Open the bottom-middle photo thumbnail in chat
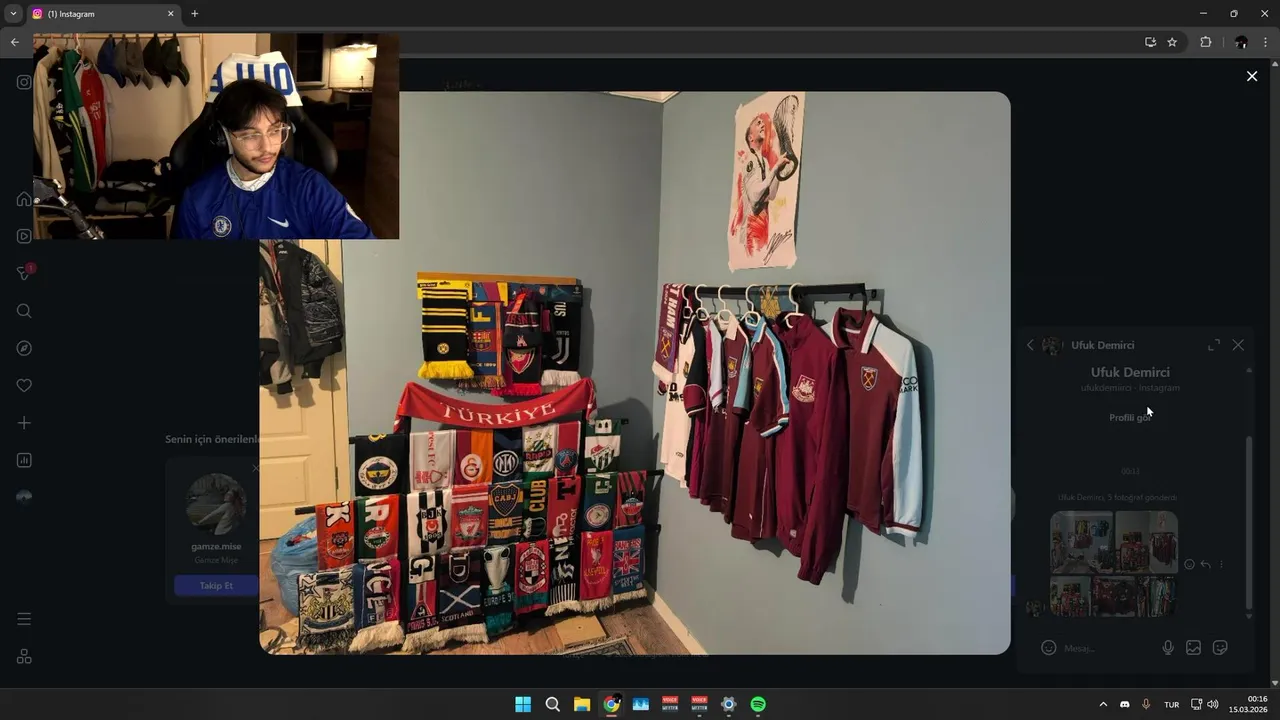Image resolution: width=1280 pixels, height=720 pixels. (1114, 596)
